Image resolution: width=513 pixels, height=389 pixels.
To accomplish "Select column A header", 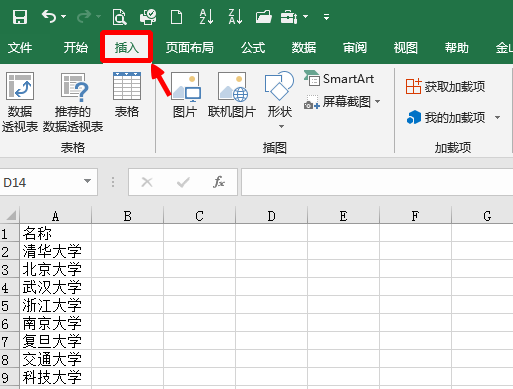I will (55, 216).
